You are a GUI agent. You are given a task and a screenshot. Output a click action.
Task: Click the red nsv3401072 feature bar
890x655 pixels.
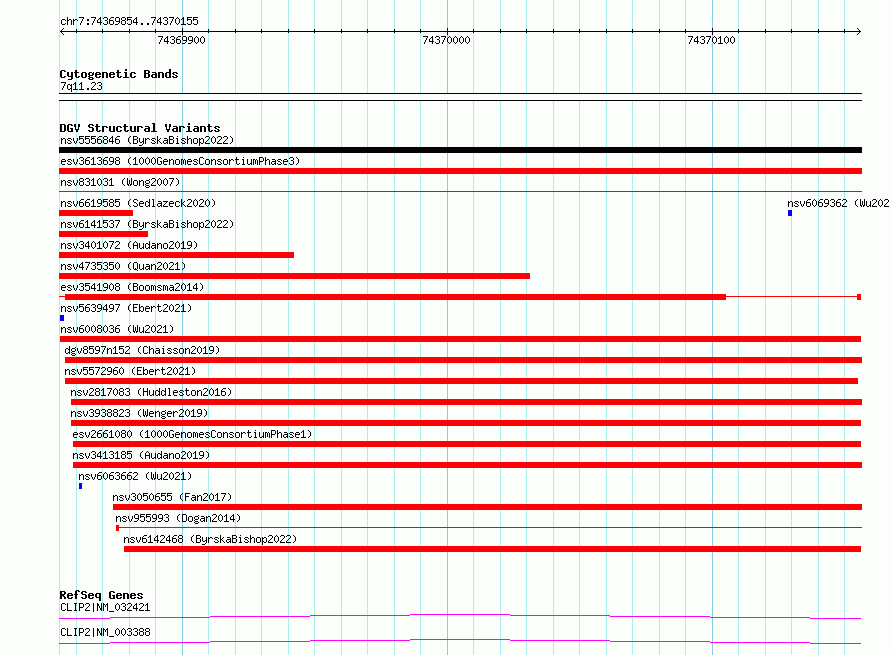(177, 255)
